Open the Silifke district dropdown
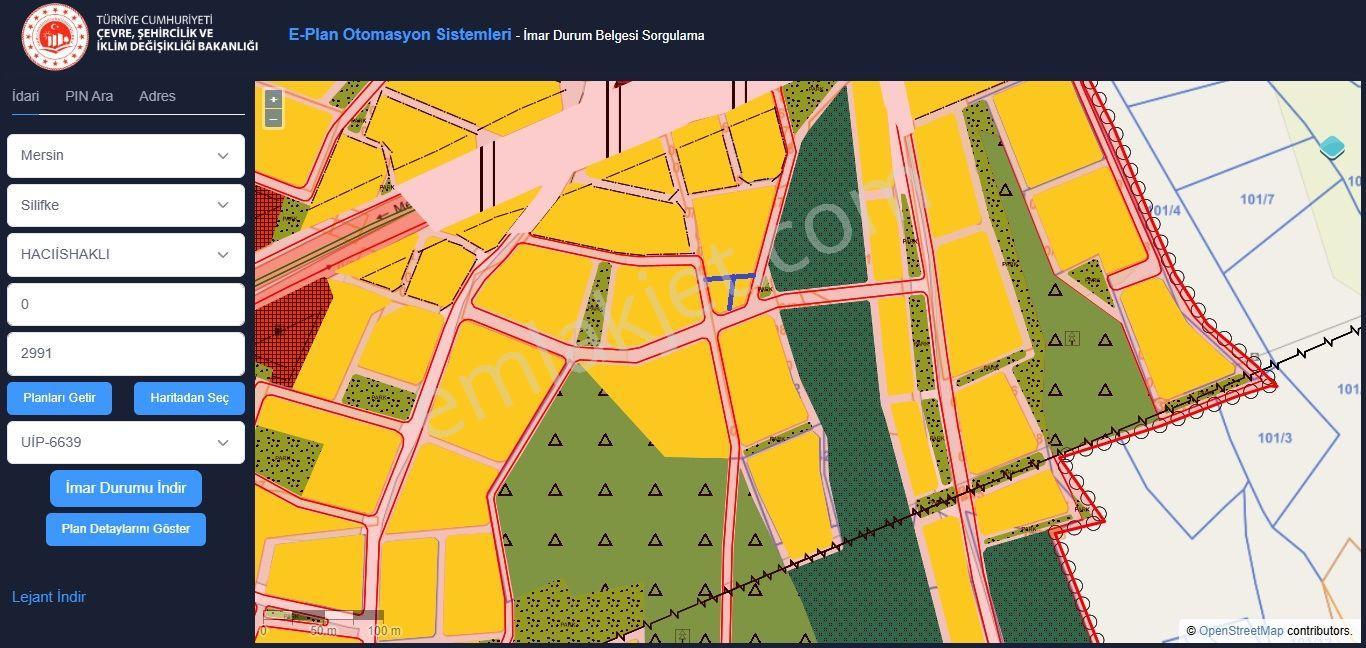Viewport: 1366px width, 648px height. [126, 205]
